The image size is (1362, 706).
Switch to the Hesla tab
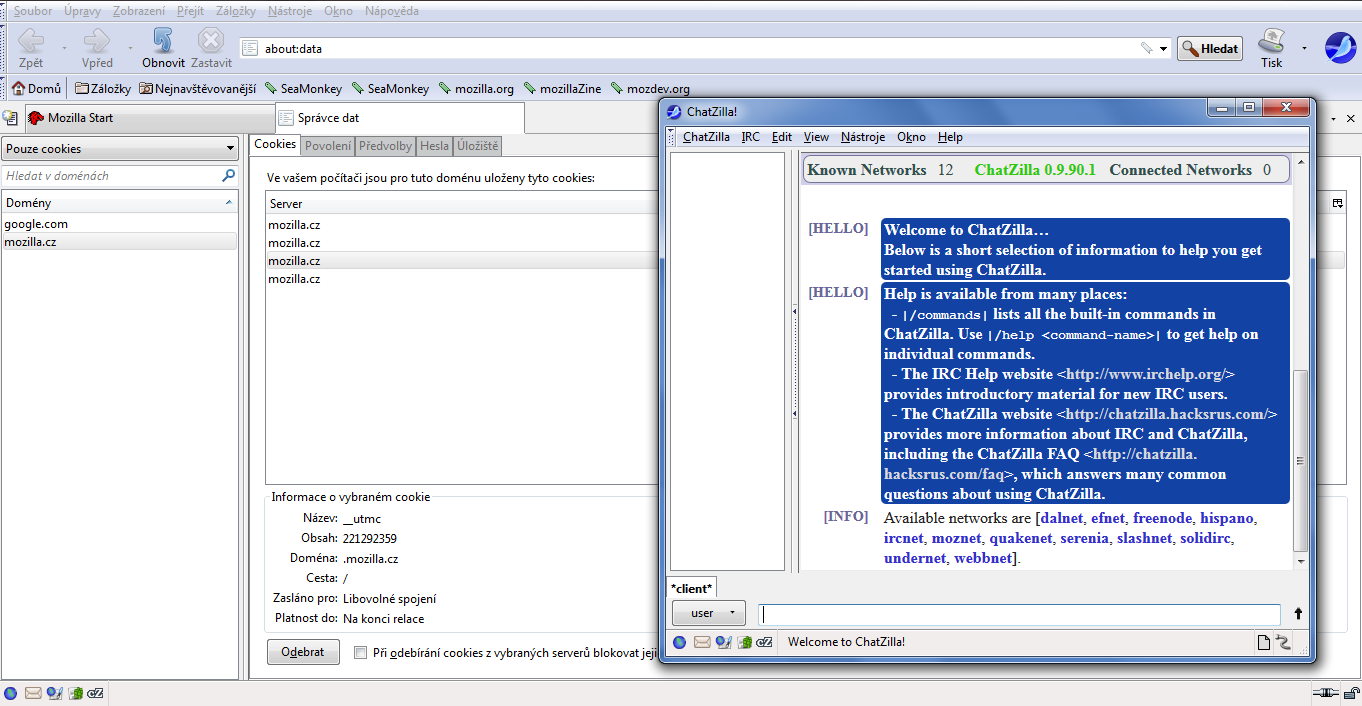[434, 146]
